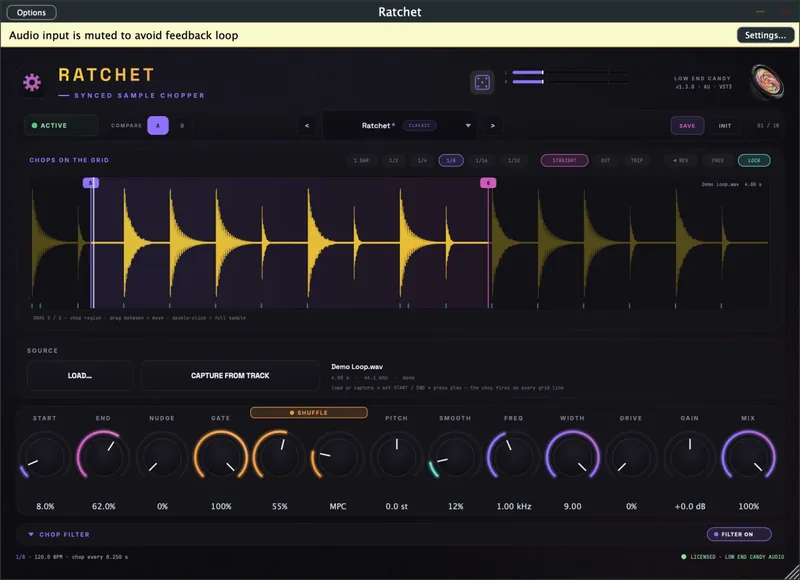The height and width of the screenshot is (580, 800).
Task: Click the Low End Candy swirl logo
Action: pos(766,82)
